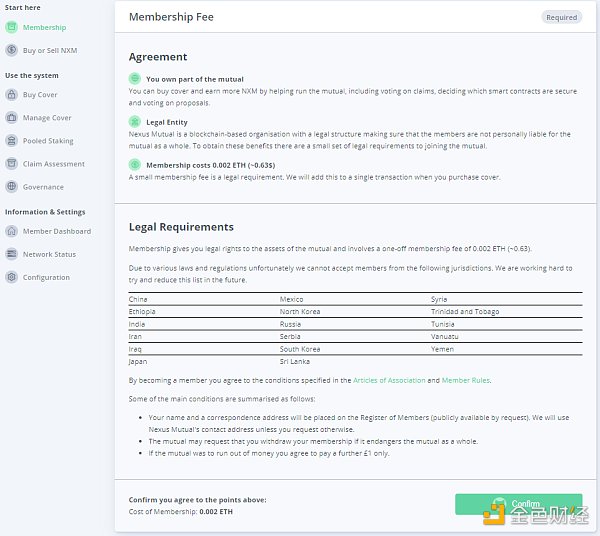Open the Network Status menu item
The width and height of the screenshot is (600, 536).
click(49, 254)
